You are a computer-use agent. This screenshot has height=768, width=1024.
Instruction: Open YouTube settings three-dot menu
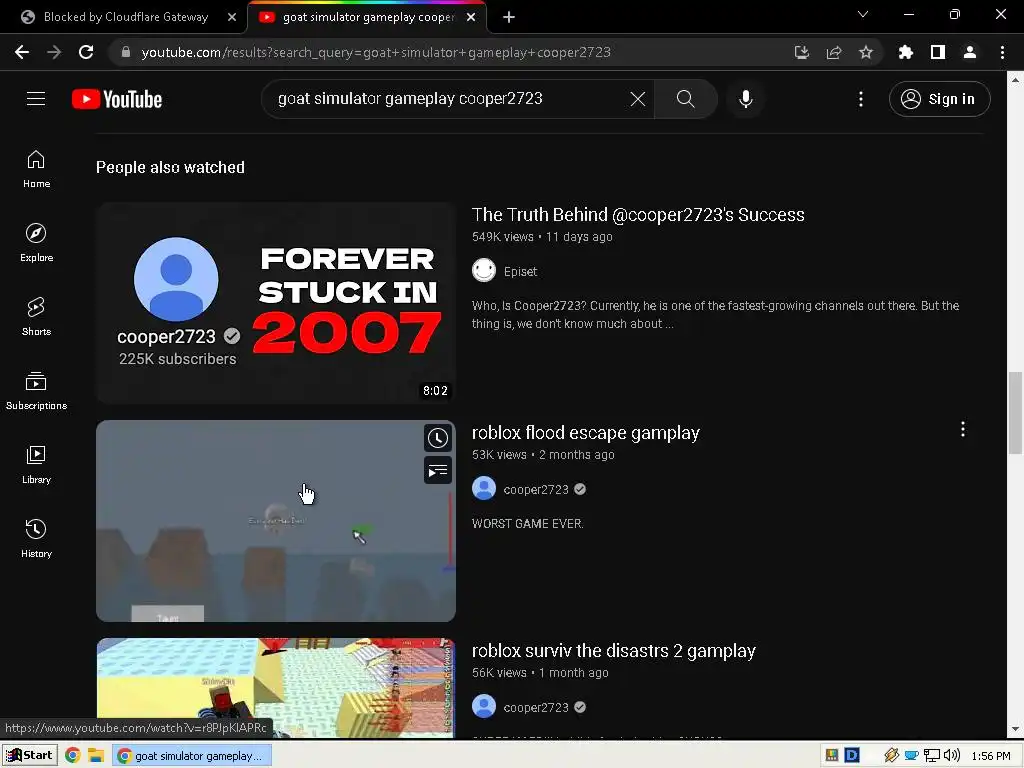[x=861, y=99]
